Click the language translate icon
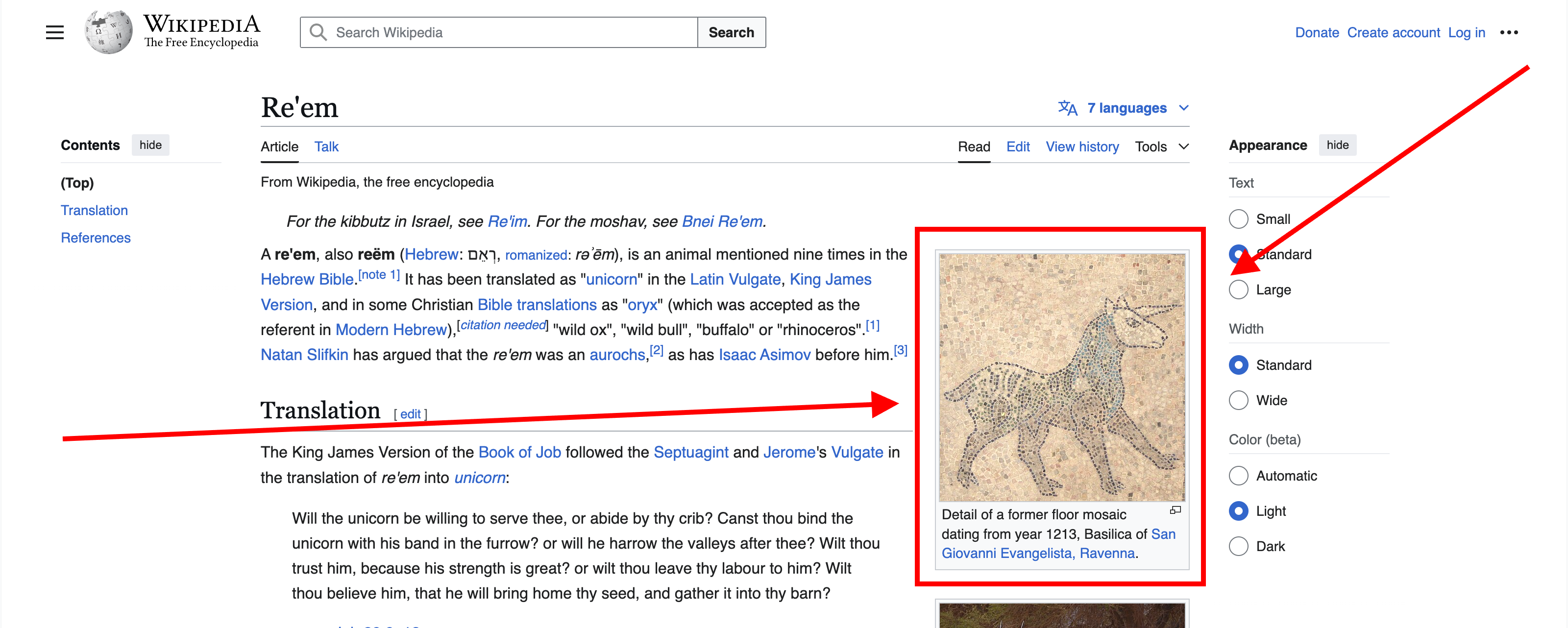 (x=1067, y=108)
